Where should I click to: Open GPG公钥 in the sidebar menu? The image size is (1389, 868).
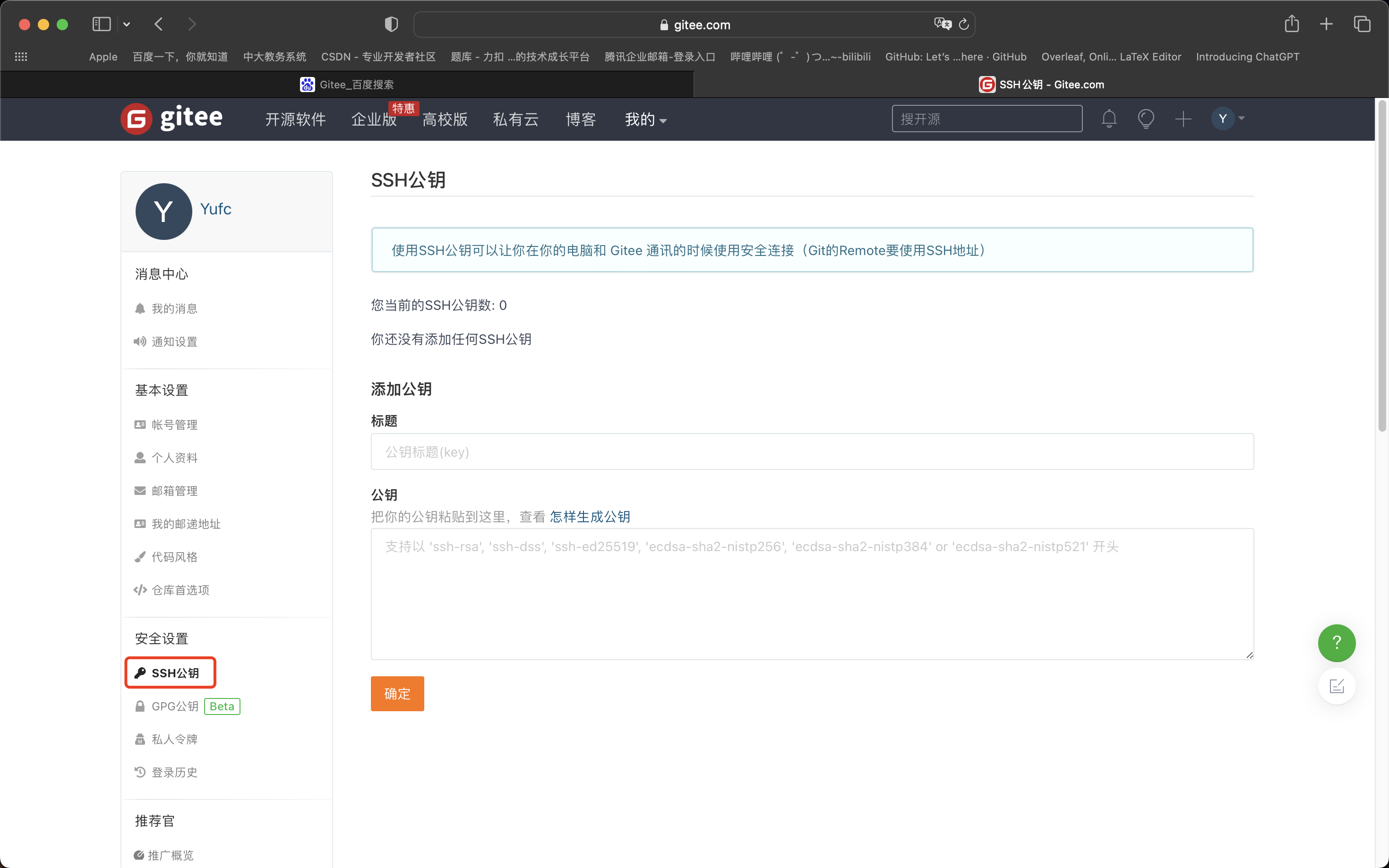click(x=174, y=706)
